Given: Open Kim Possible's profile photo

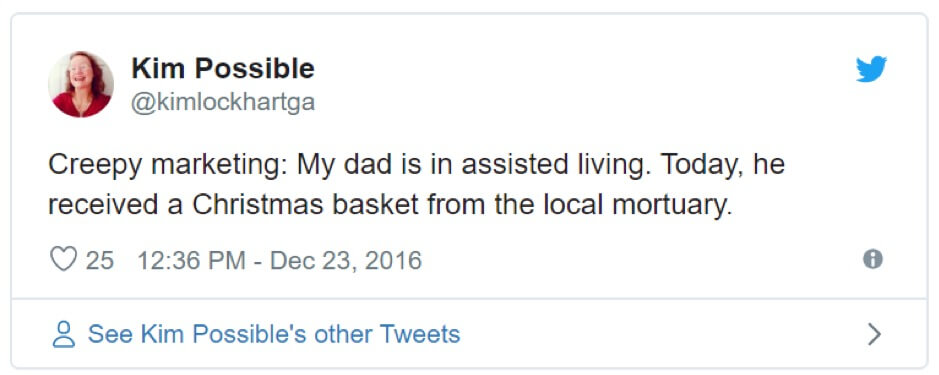Looking at the screenshot, I should click(x=81, y=84).
